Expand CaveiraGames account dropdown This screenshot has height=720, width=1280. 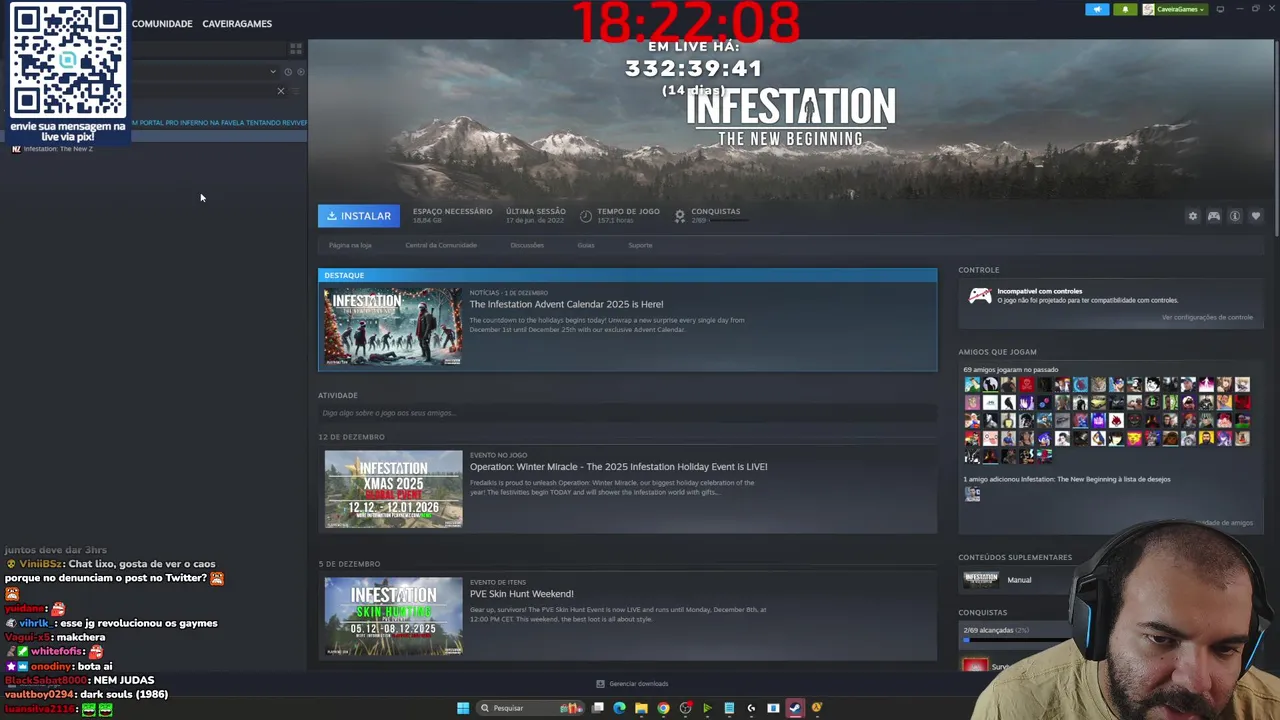(x=1174, y=9)
